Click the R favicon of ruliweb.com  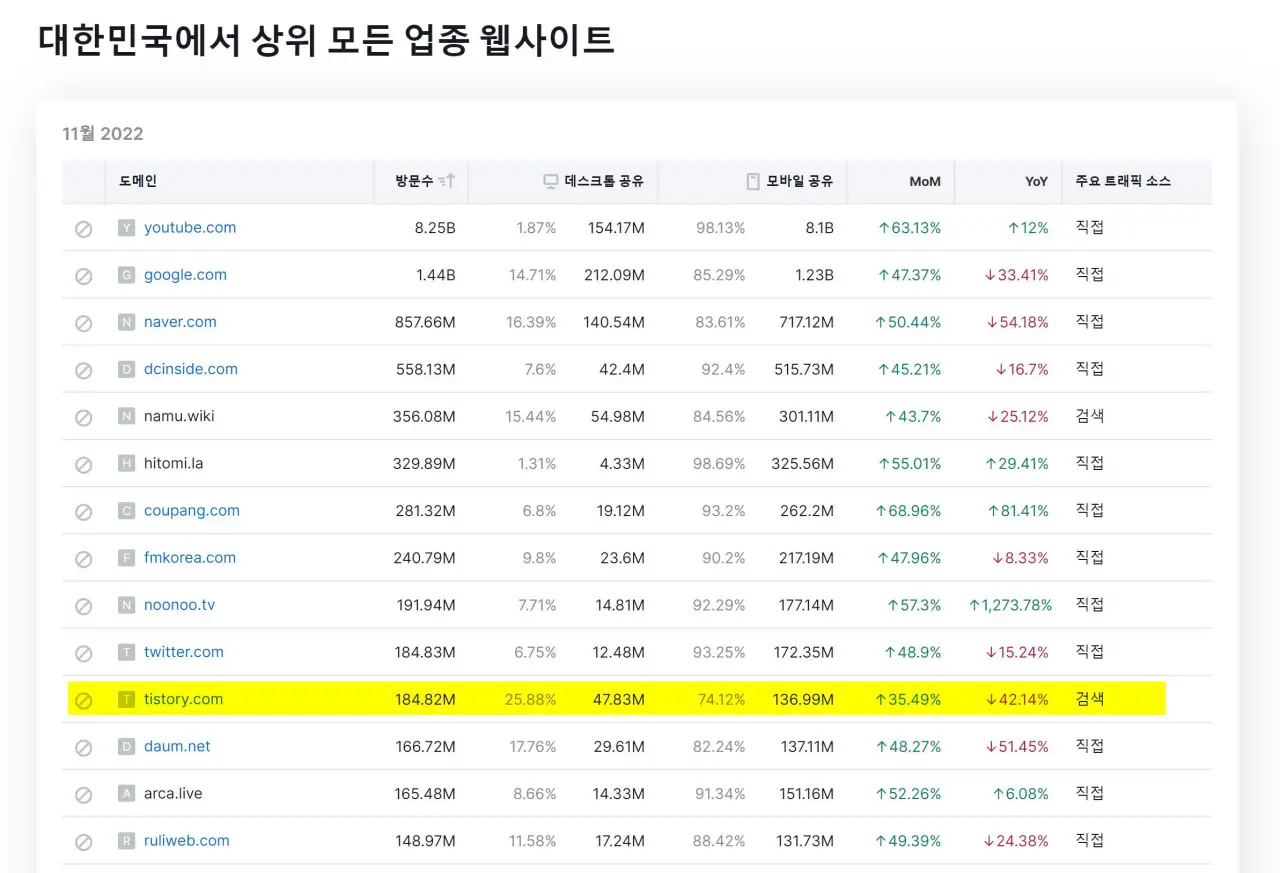click(126, 841)
